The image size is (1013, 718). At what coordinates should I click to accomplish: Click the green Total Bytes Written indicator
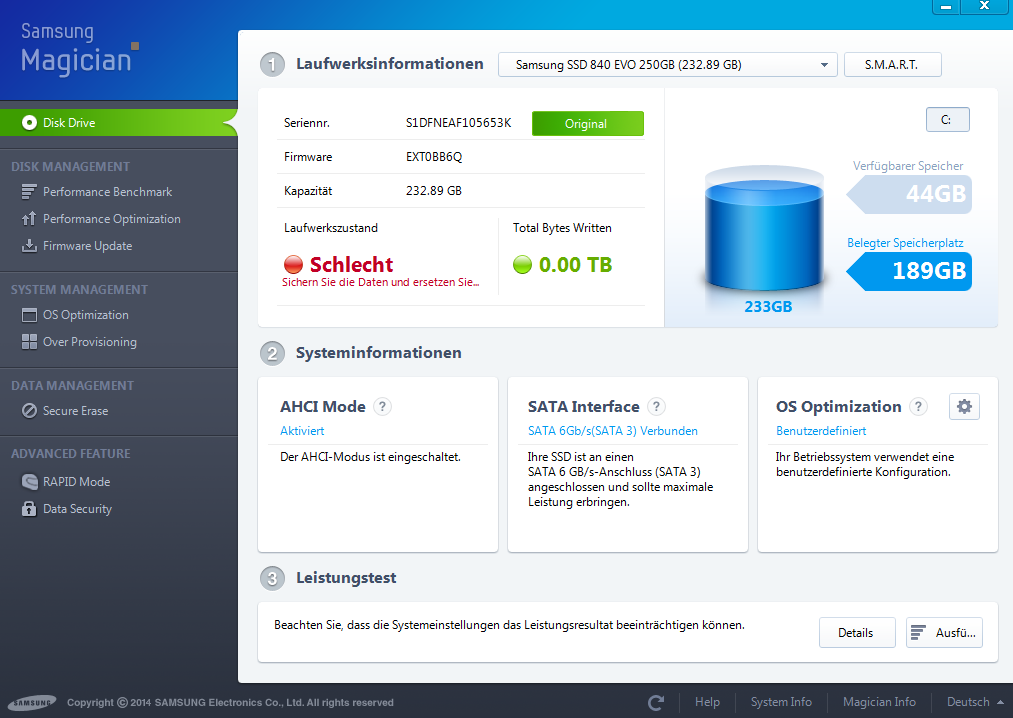click(x=522, y=264)
